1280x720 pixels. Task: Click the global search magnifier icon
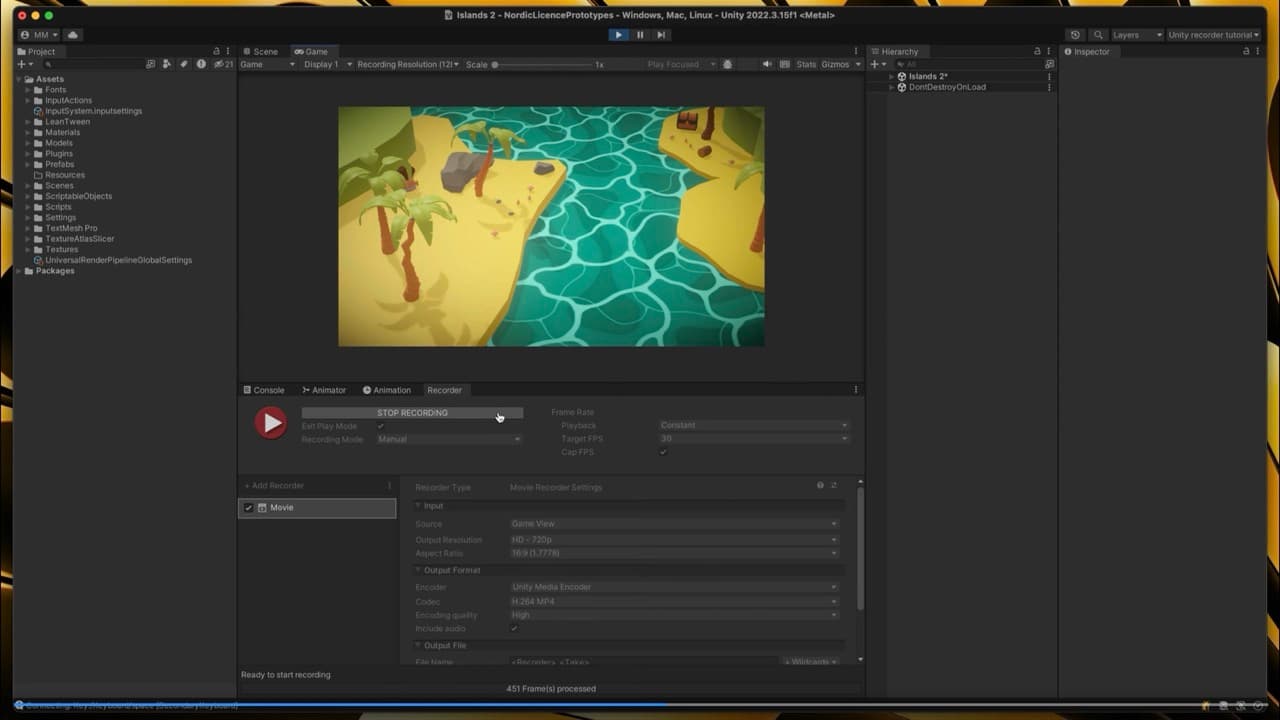(x=1098, y=35)
